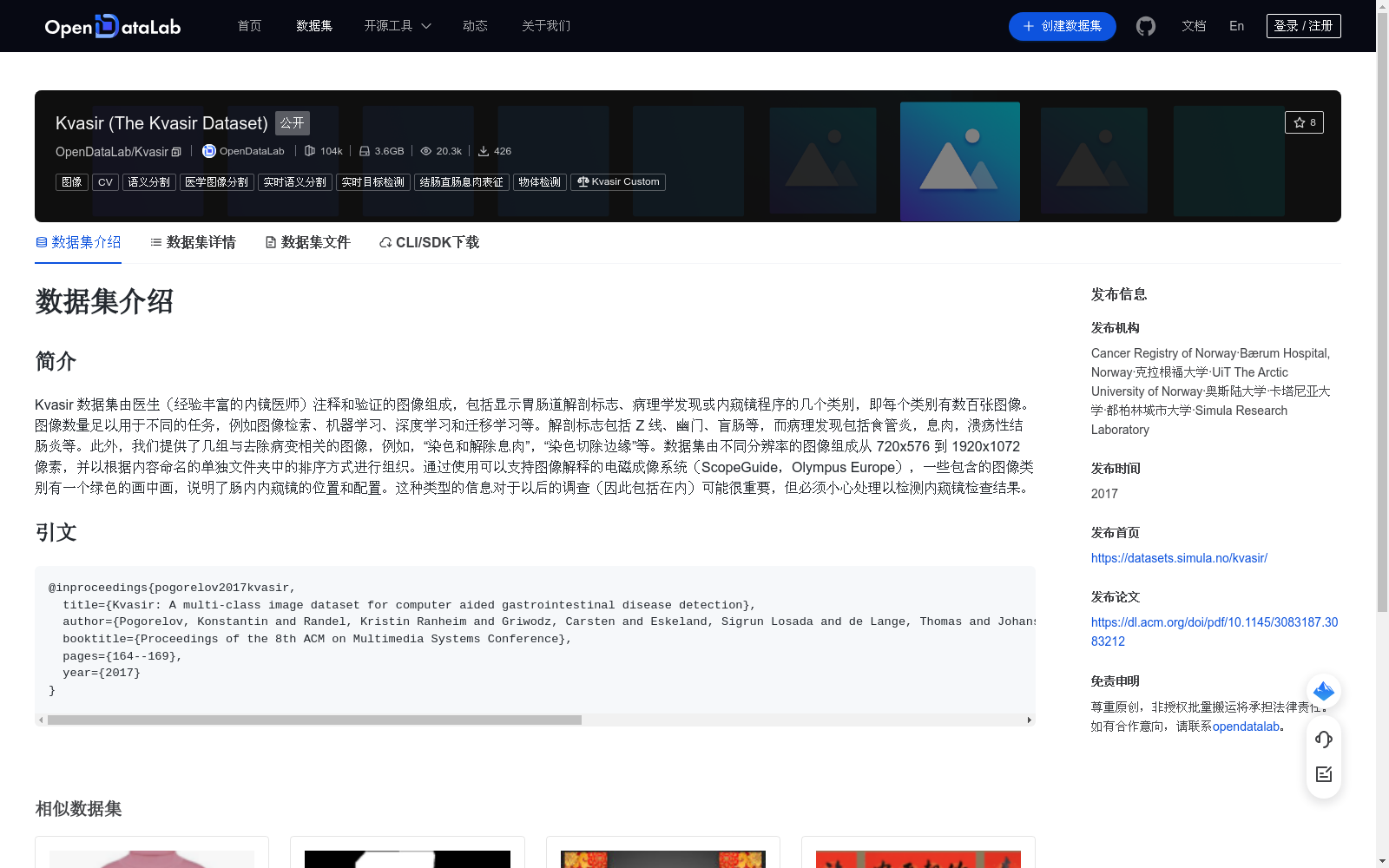Open 关于我们 navigation item
The height and width of the screenshot is (868, 1389).
(x=546, y=26)
